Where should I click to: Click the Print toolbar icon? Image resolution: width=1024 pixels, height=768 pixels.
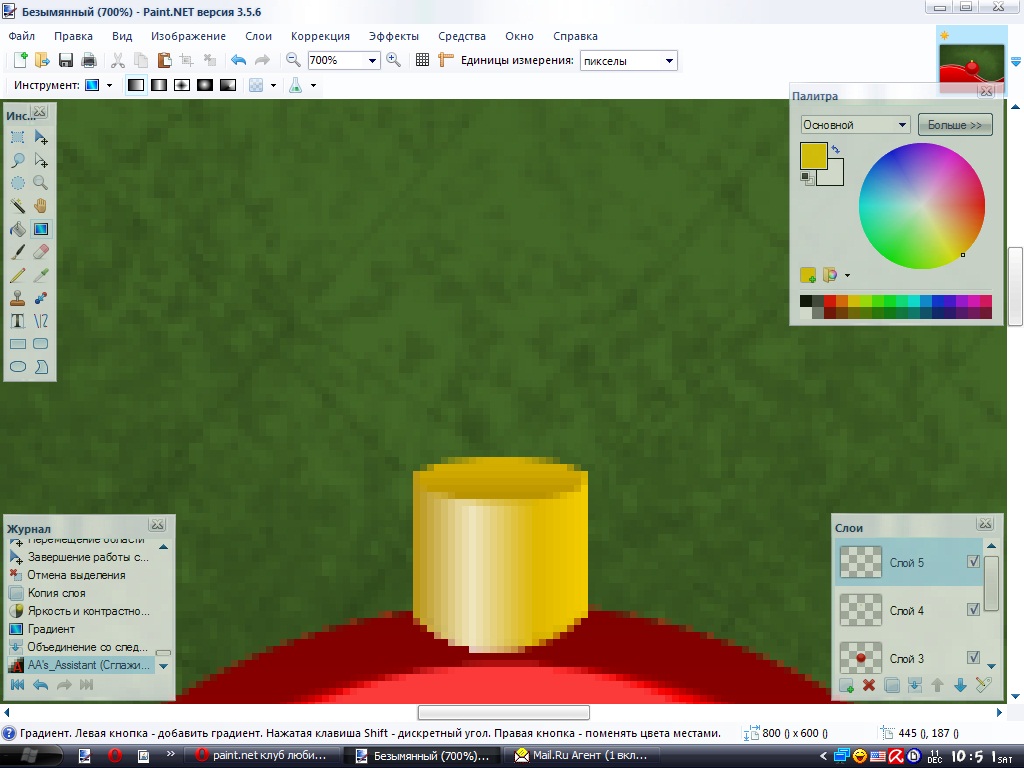tap(88, 60)
